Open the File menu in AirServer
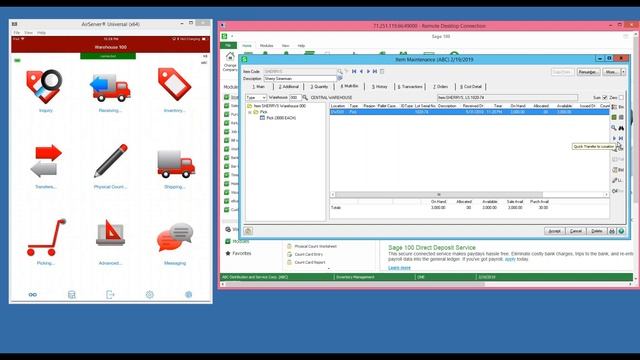This screenshot has width=640, height=360. (16, 33)
